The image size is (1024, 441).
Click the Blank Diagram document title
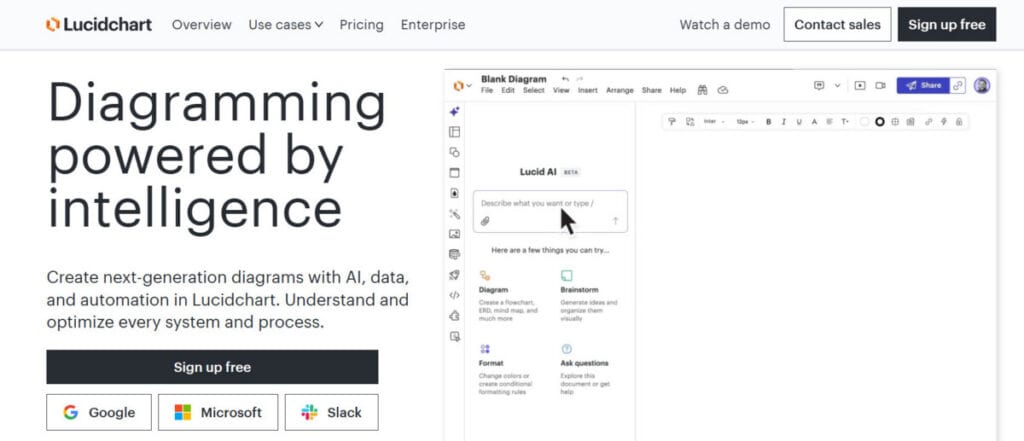[513, 79]
